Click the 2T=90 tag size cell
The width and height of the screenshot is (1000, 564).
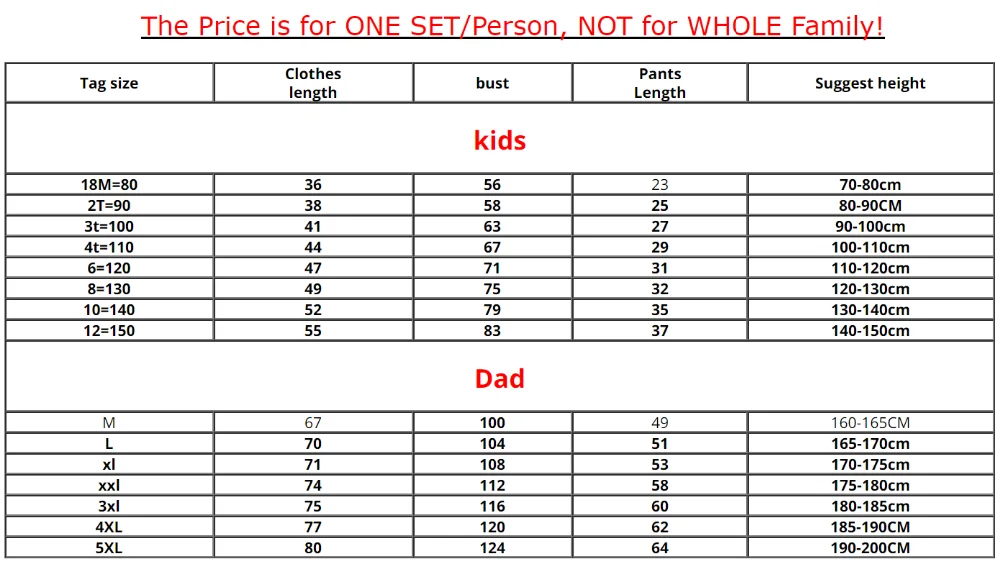[x=109, y=205]
